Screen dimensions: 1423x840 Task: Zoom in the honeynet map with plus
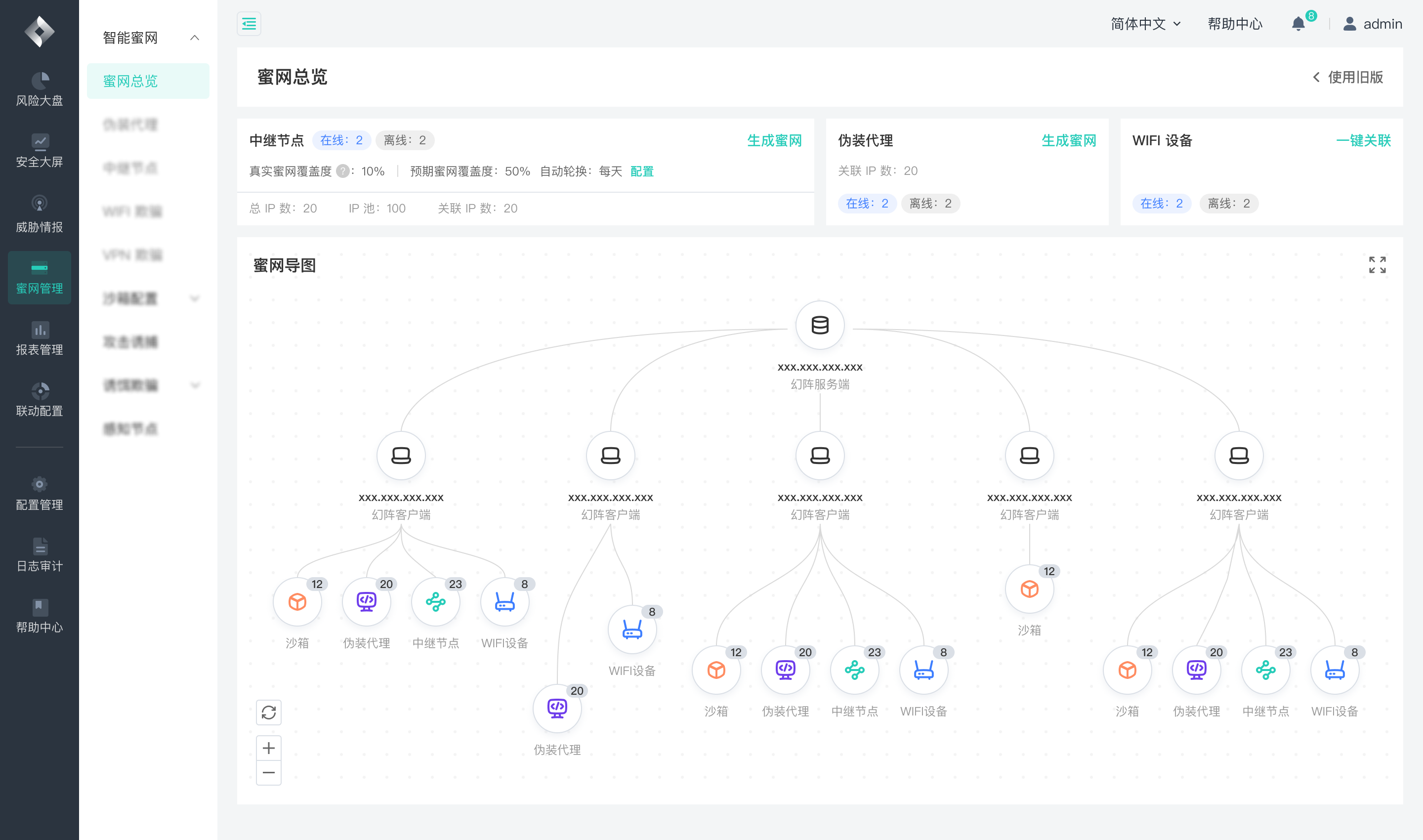[269, 748]
